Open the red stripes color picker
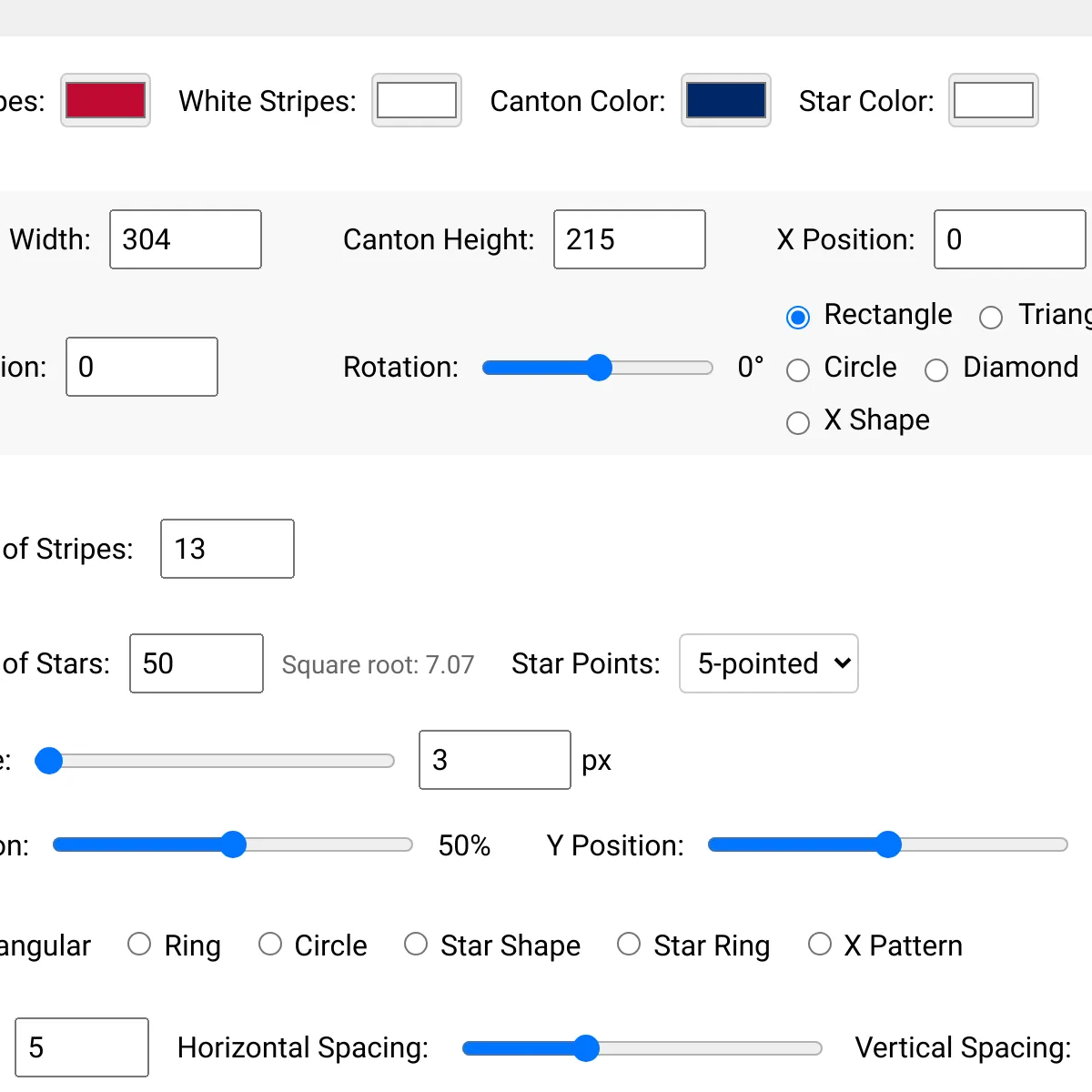 pyautogui.click(x=105, y=100)
